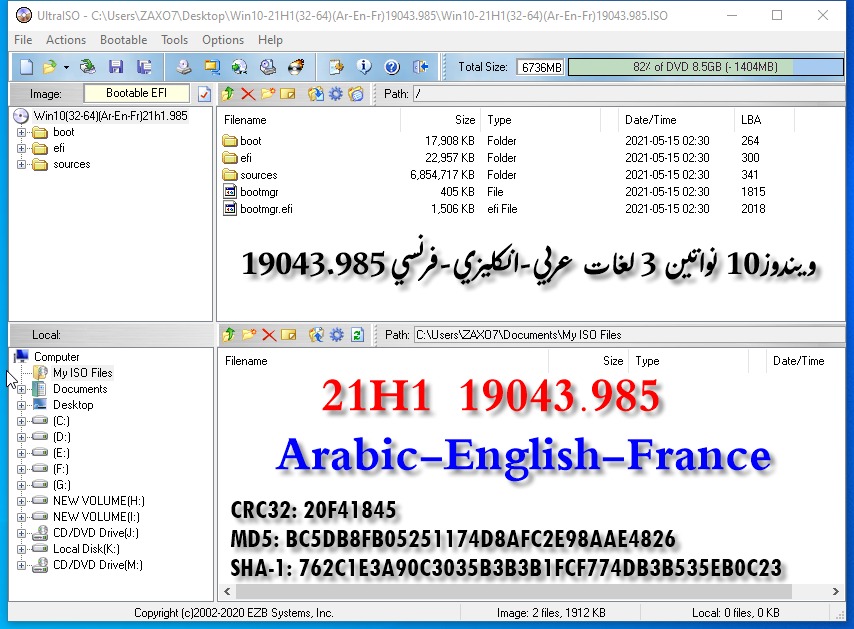854x629 pixels.
Task: Click the image Properties notepad icon
Action: [336, 67]
